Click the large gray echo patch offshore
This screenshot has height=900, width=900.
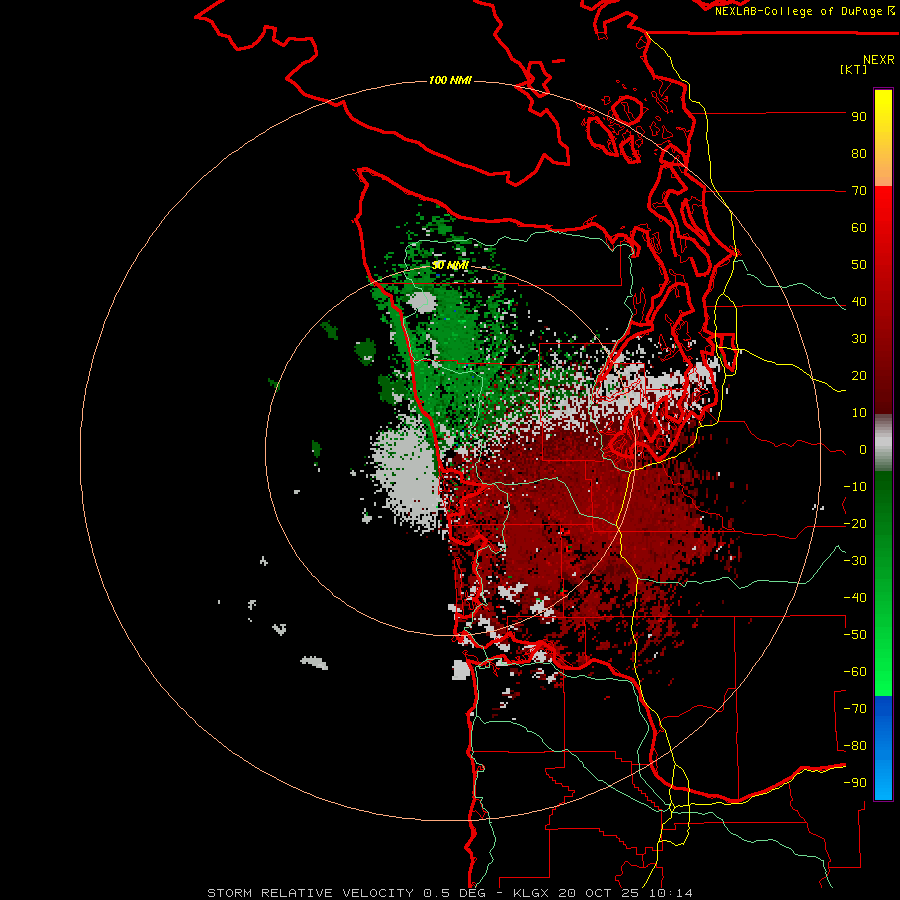(408, 476)
